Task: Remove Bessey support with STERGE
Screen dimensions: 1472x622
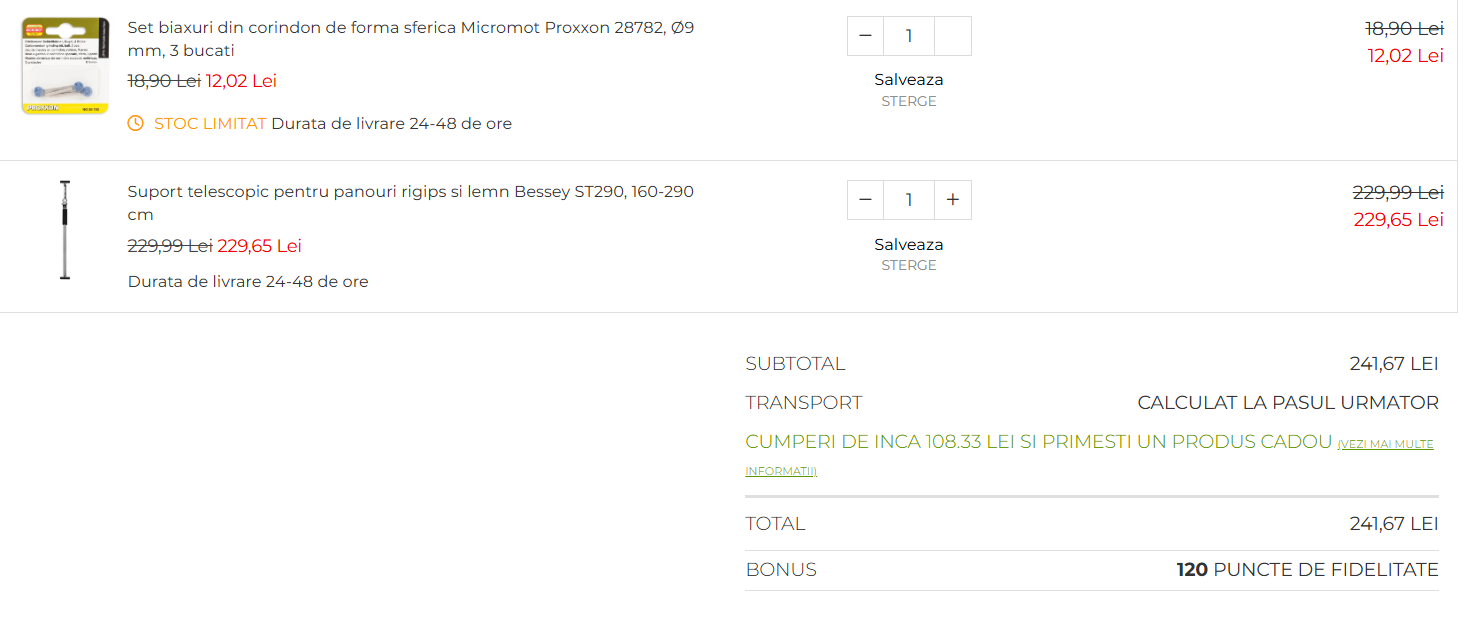Action: coord(908,265)
